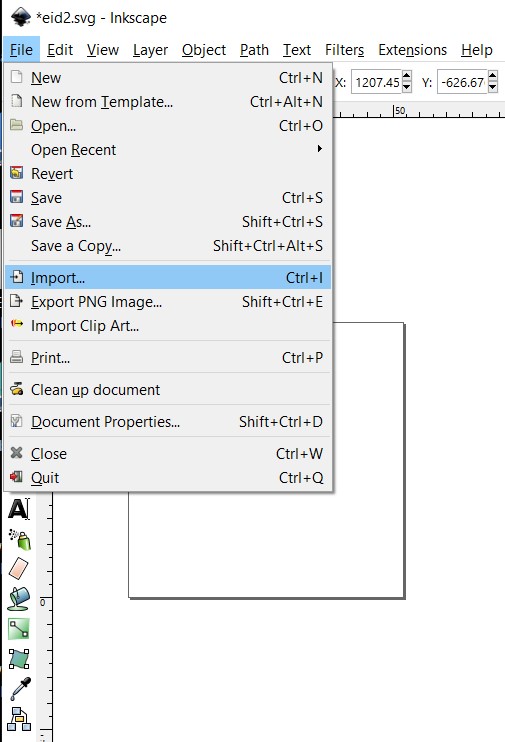Select the Spray tool icon
Image resolution: width=505 pixels, height=742 pixels.
coord(19,539)
